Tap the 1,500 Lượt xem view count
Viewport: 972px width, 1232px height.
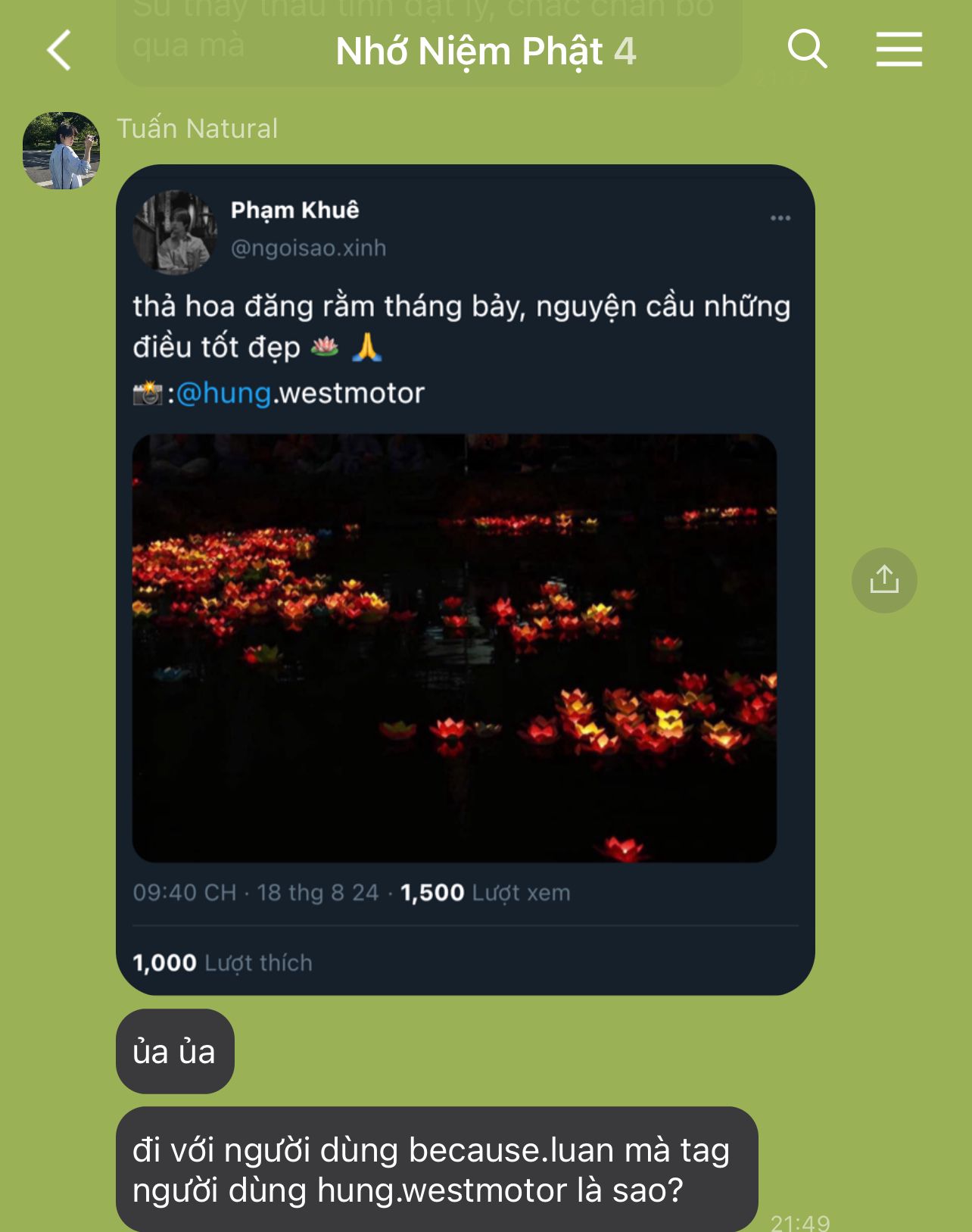click(485, 893)
